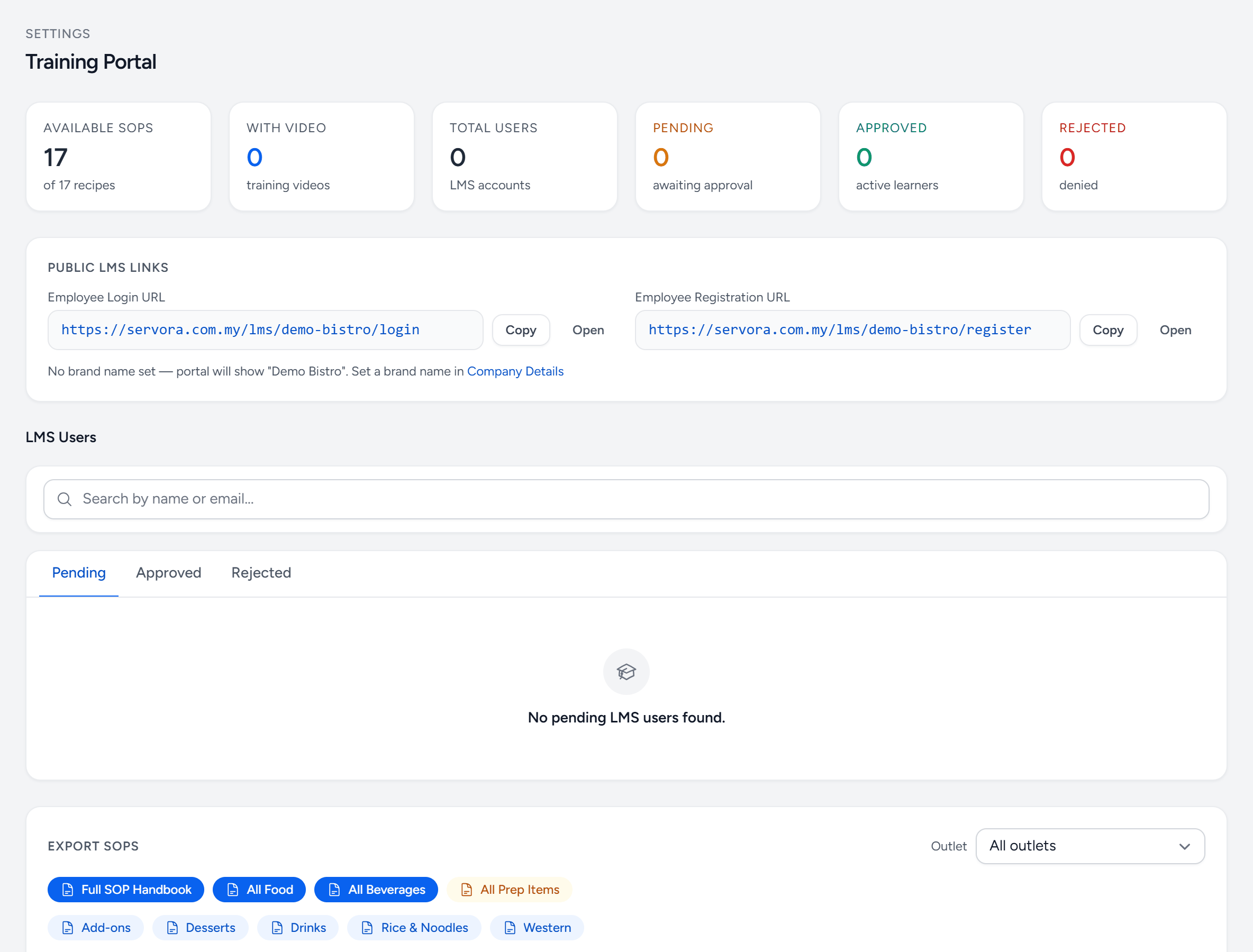Export the Desserts category SOPs

point(200,928)
